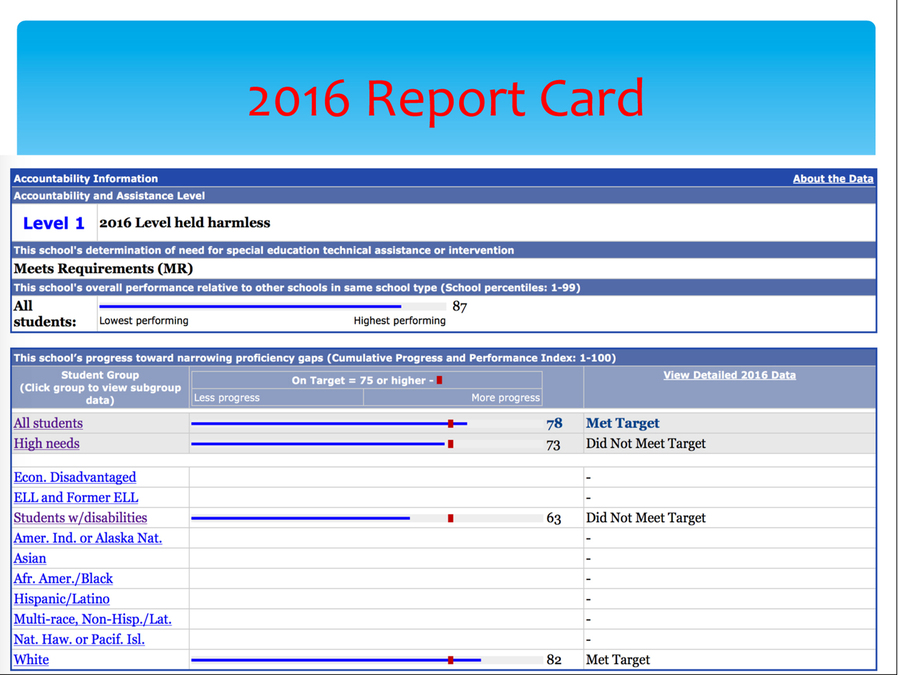The image size is (899, 675).
Task: Click the ELL and Former ELL link
Action: [x=76, y=497]
